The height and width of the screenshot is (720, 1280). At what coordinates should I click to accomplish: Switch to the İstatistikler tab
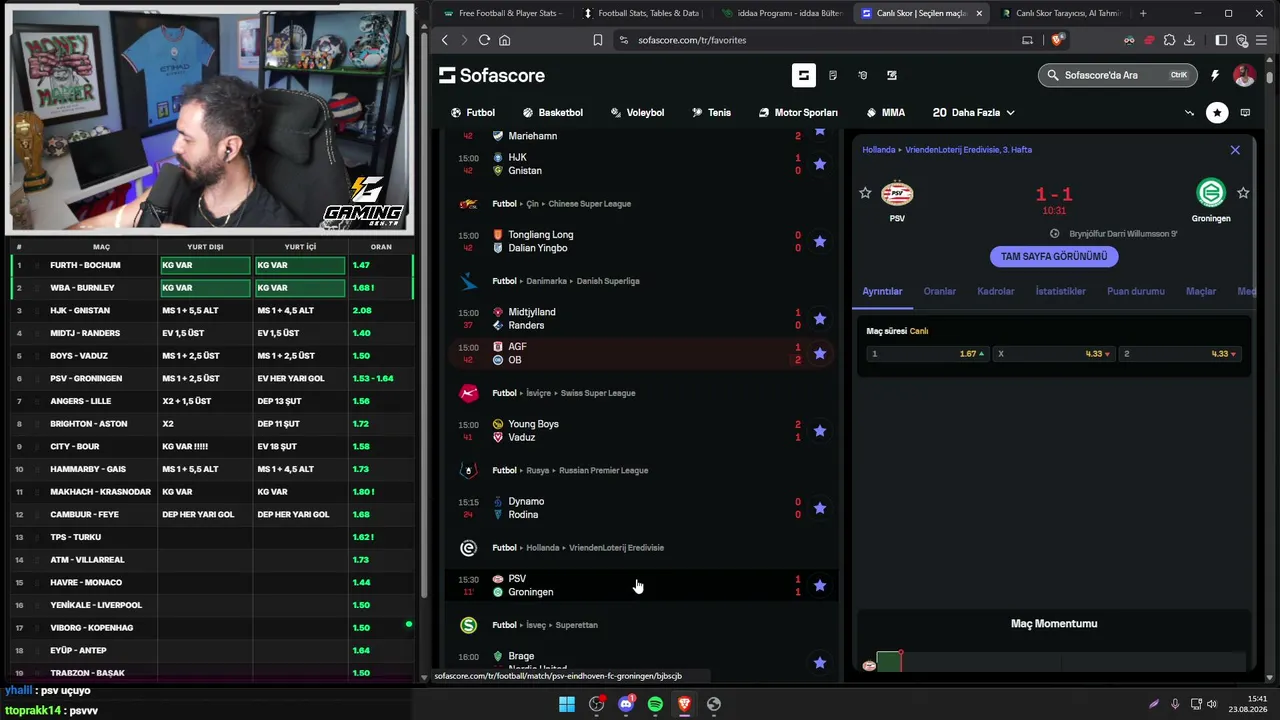click(1060, 292)
